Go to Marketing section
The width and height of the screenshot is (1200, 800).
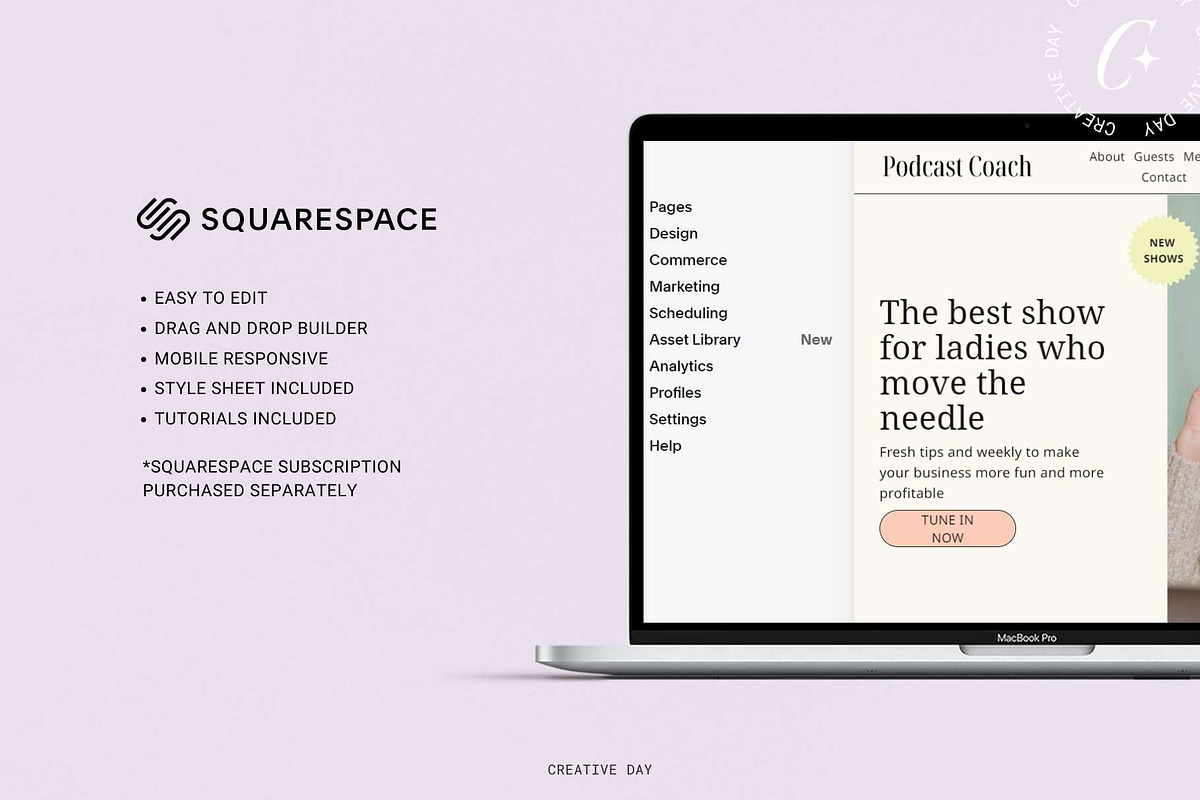pos(684,286)
